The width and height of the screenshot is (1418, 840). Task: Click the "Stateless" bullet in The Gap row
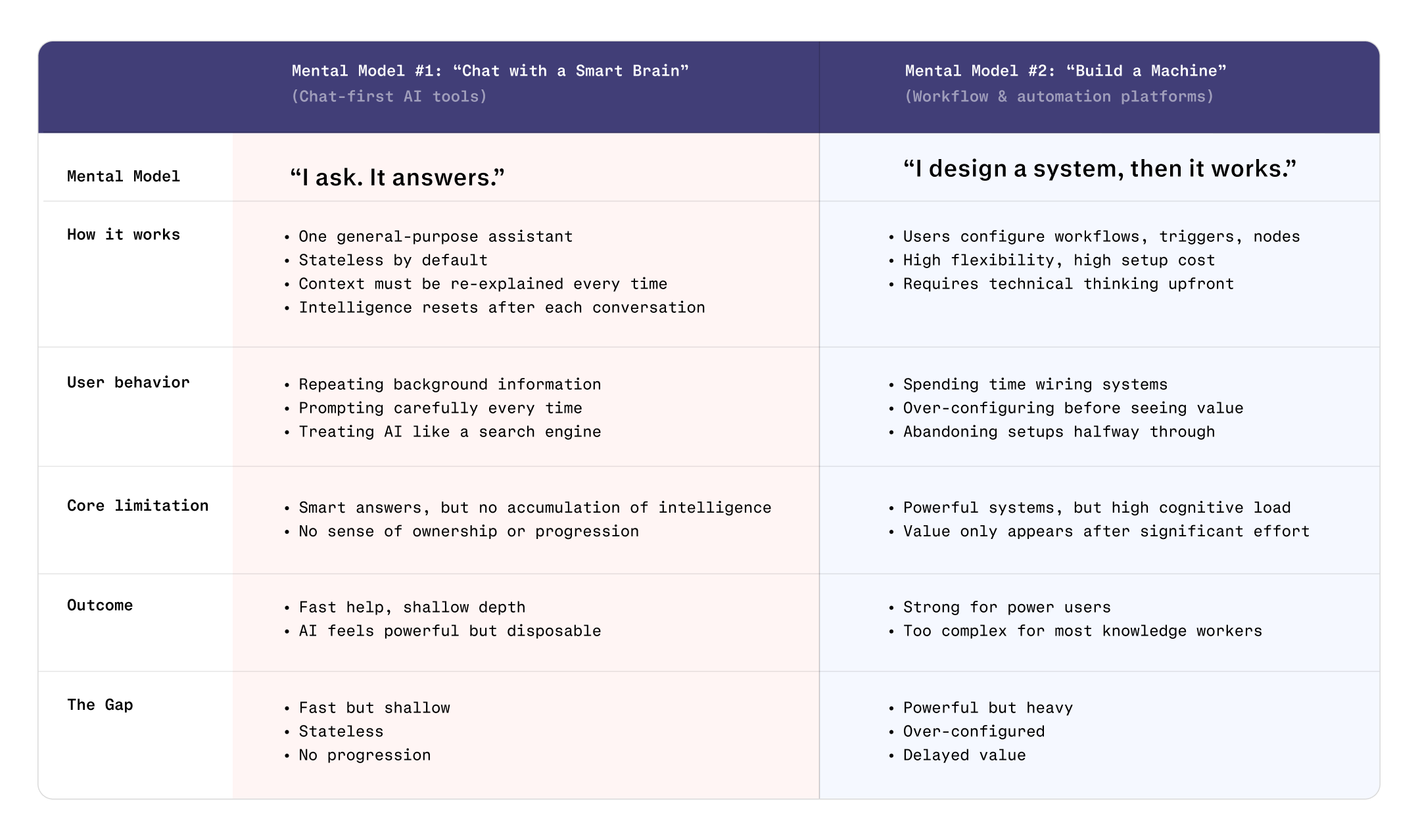pos(341,732)
